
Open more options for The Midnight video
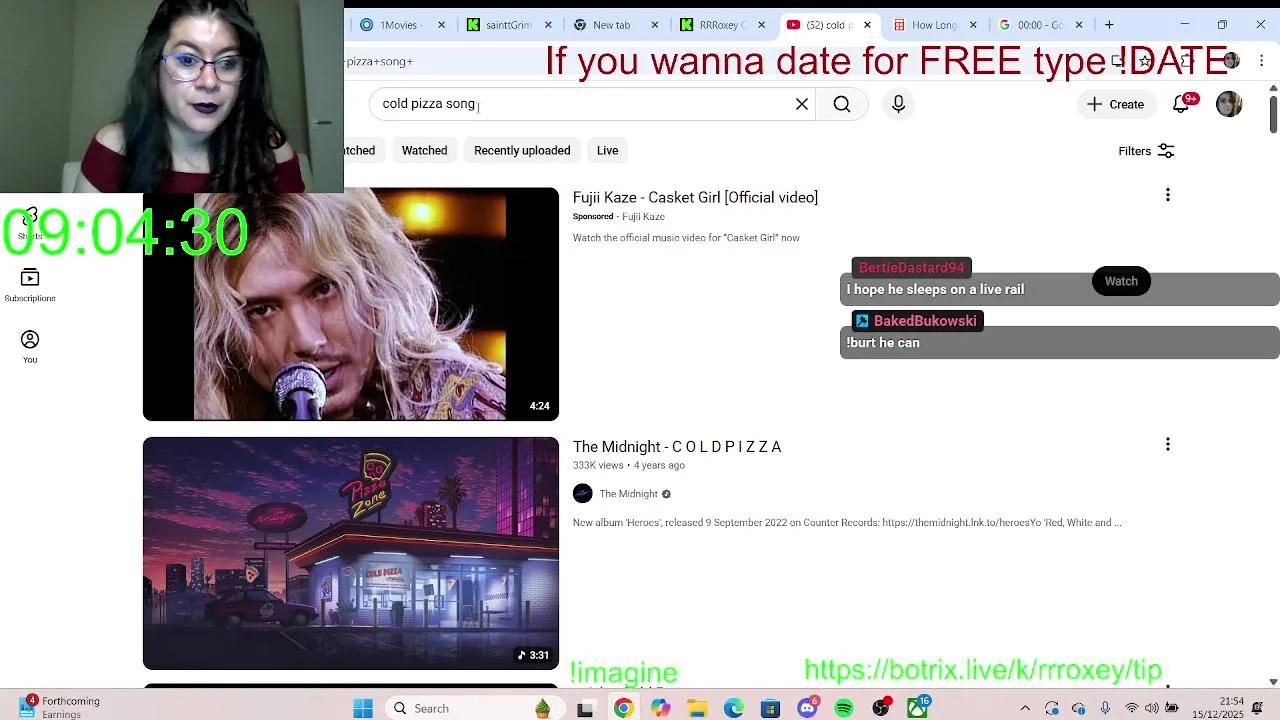click(1167, 444)
